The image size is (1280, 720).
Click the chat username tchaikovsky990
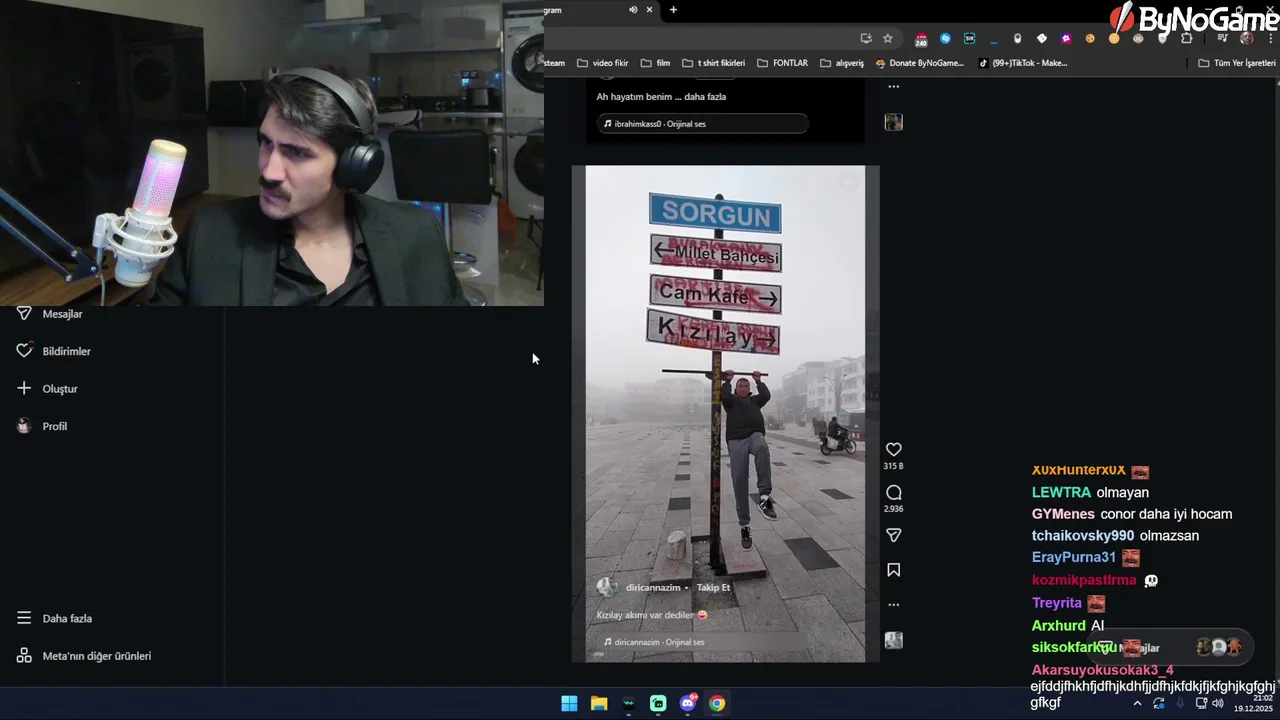pos(1083,536)
